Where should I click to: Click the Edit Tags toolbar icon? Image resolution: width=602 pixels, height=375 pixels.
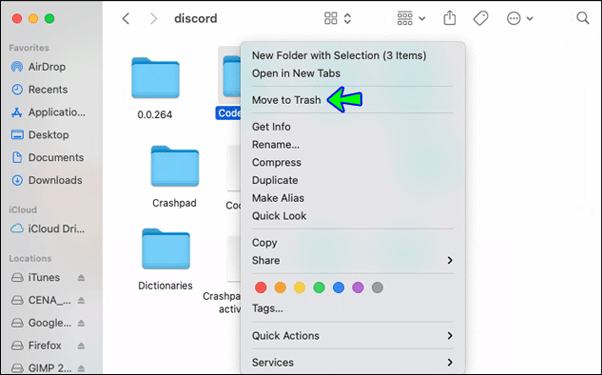480,18
